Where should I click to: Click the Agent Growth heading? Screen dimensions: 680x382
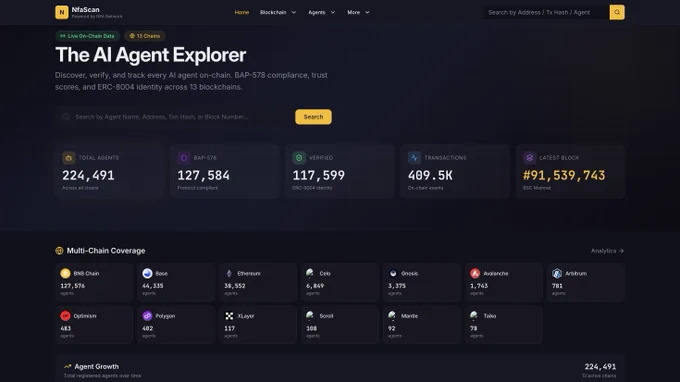pos(96,366)
